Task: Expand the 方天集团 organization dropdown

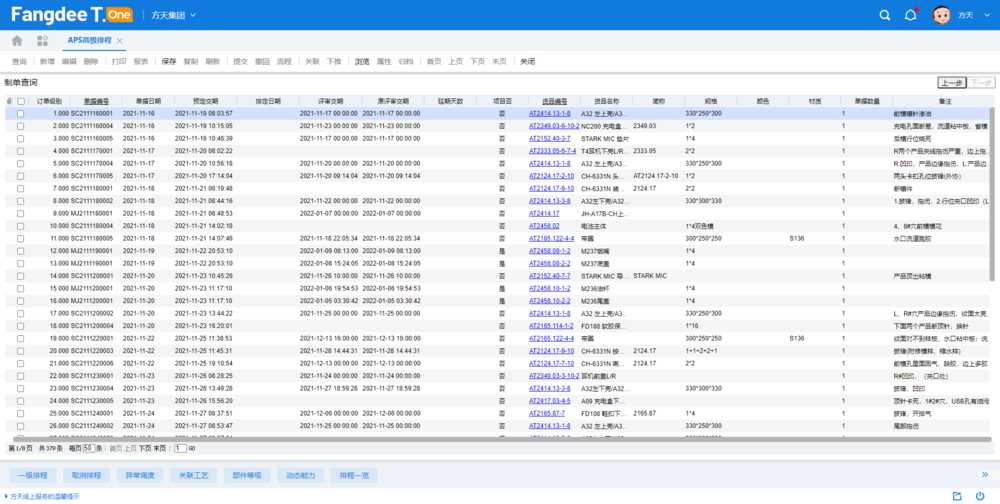Action: click(193, 16)
